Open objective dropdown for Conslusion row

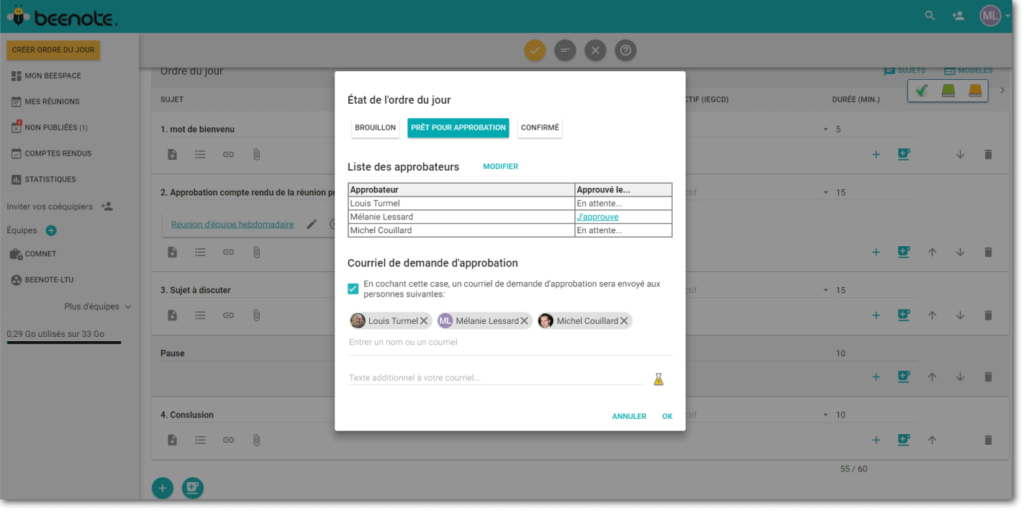point(825,415)
